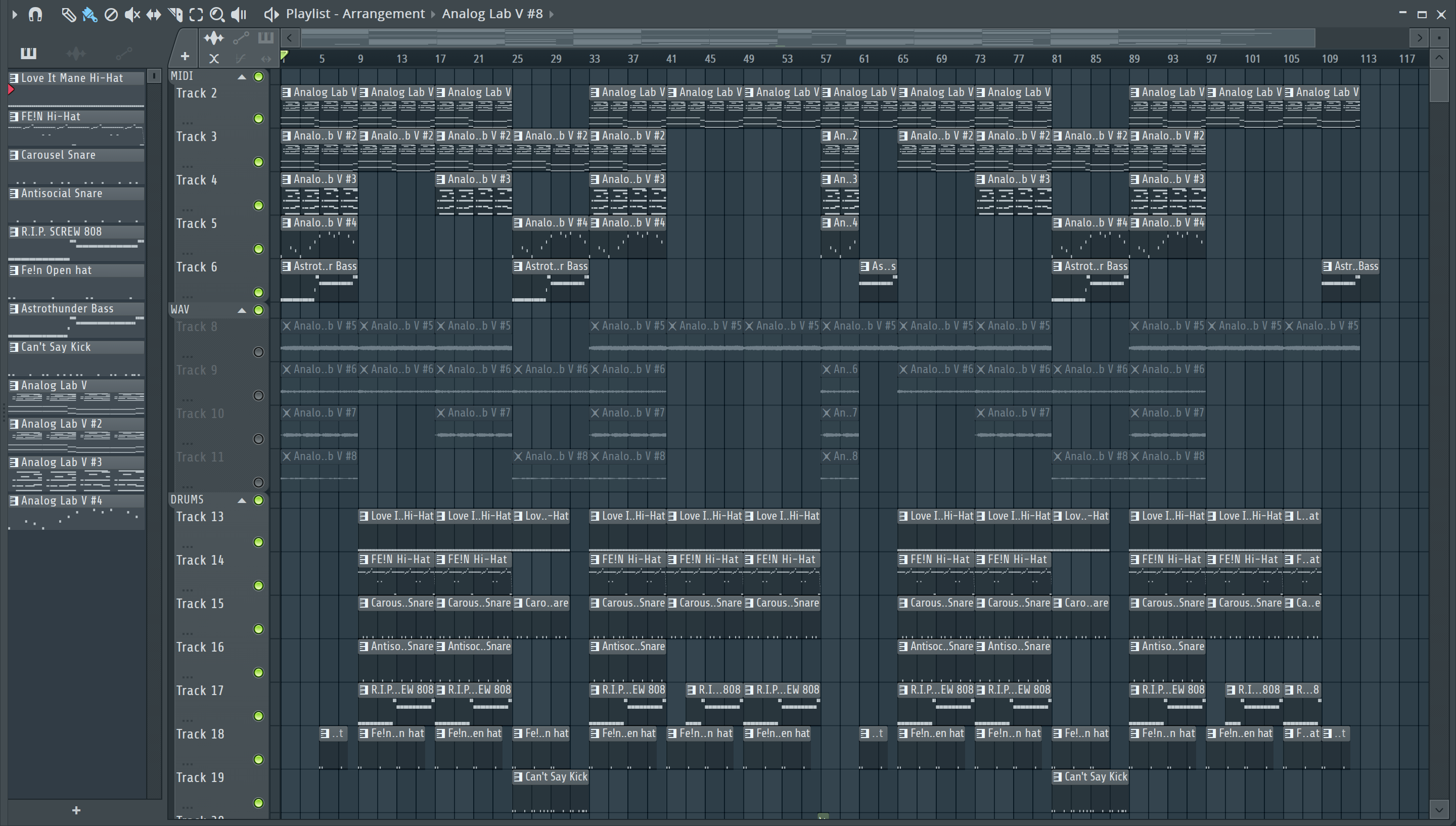Select the Zoom tool
The image size is (1456, 826).
click(217, 14)
